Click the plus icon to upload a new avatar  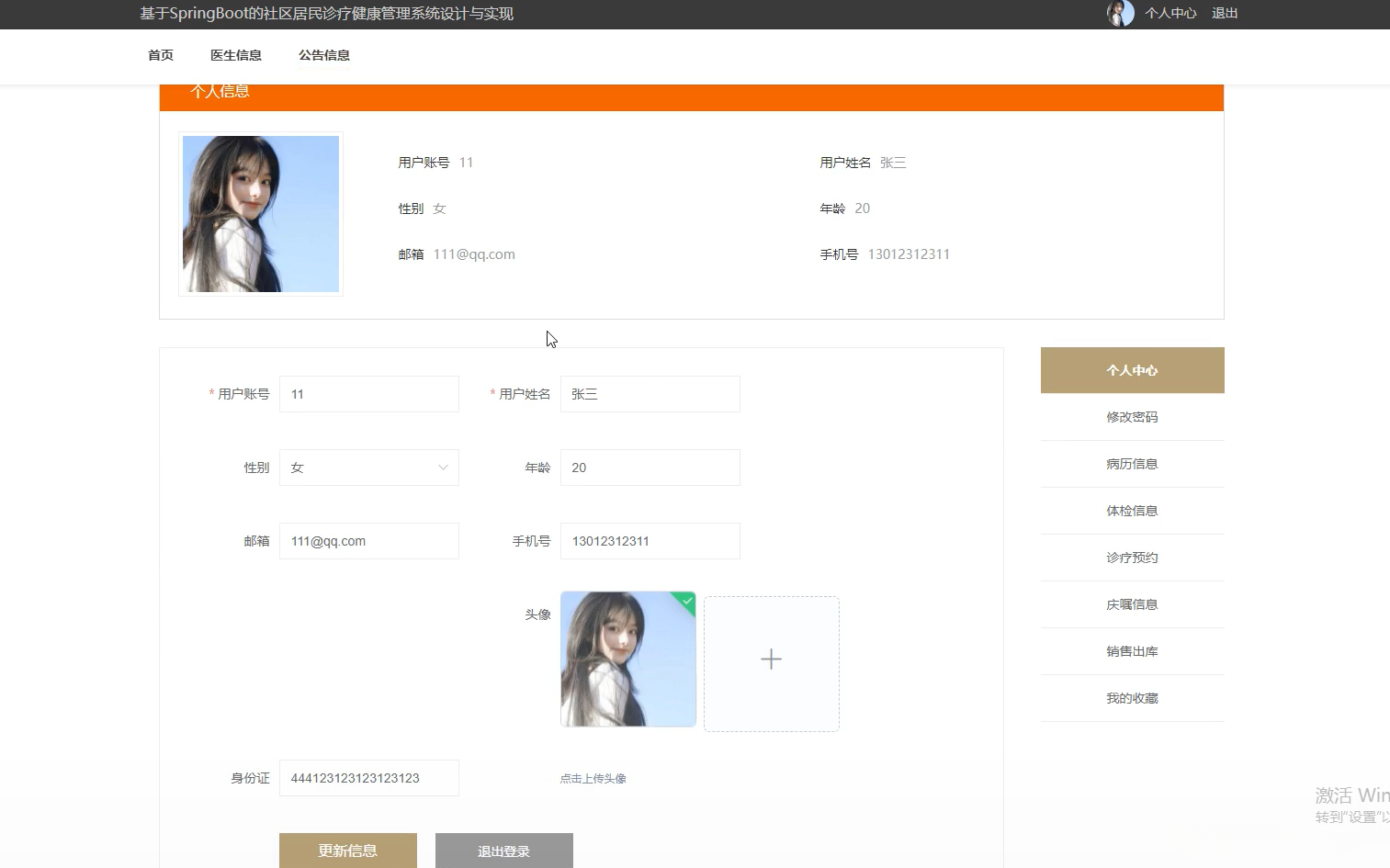(771, 659)
